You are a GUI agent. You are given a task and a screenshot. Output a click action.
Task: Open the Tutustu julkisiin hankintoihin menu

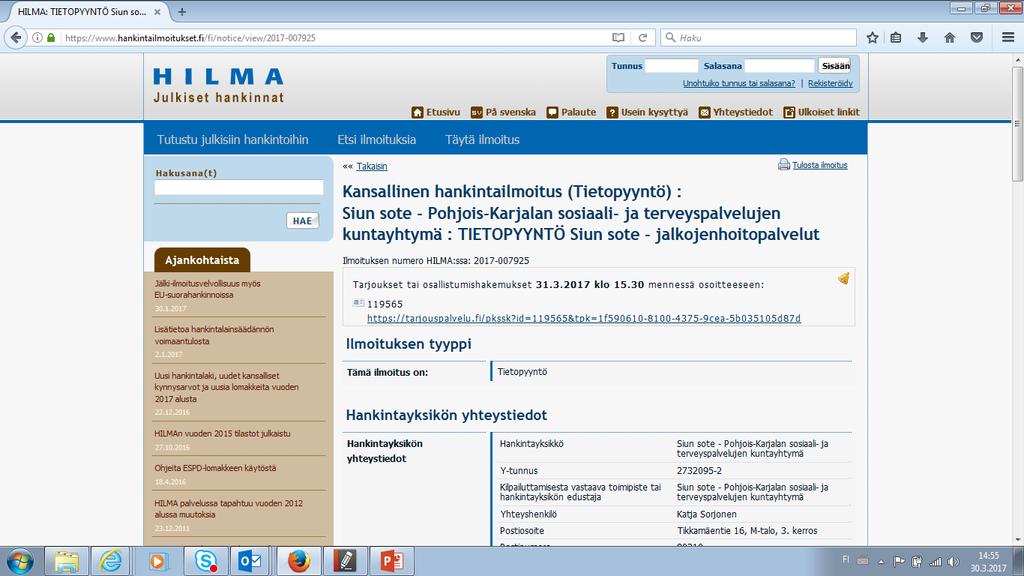click(232, 140)
